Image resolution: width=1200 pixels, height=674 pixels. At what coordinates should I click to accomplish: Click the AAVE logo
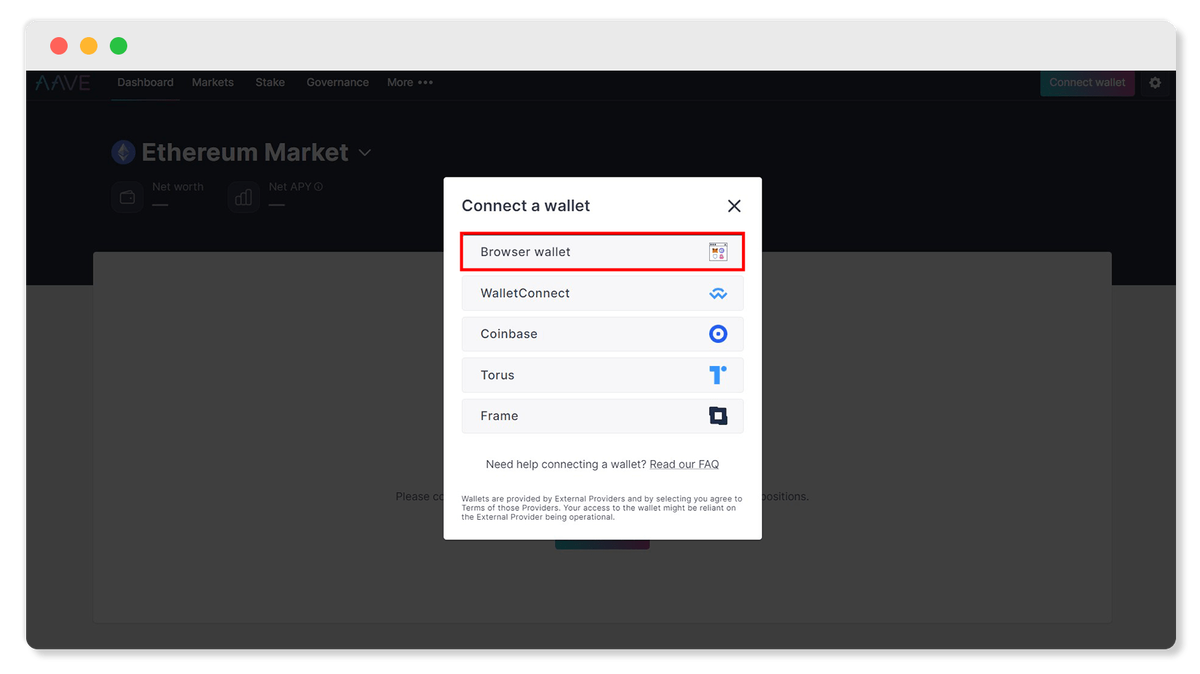63,83
